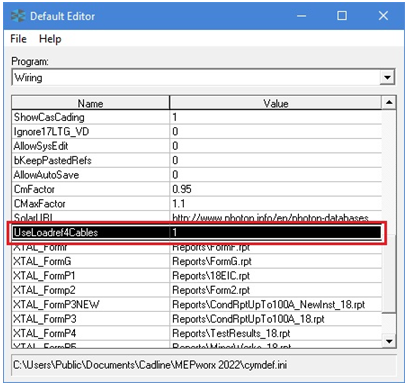408x387 pixels.
Task: Expand the Program dropdown arrow
Action: [387, 77]
